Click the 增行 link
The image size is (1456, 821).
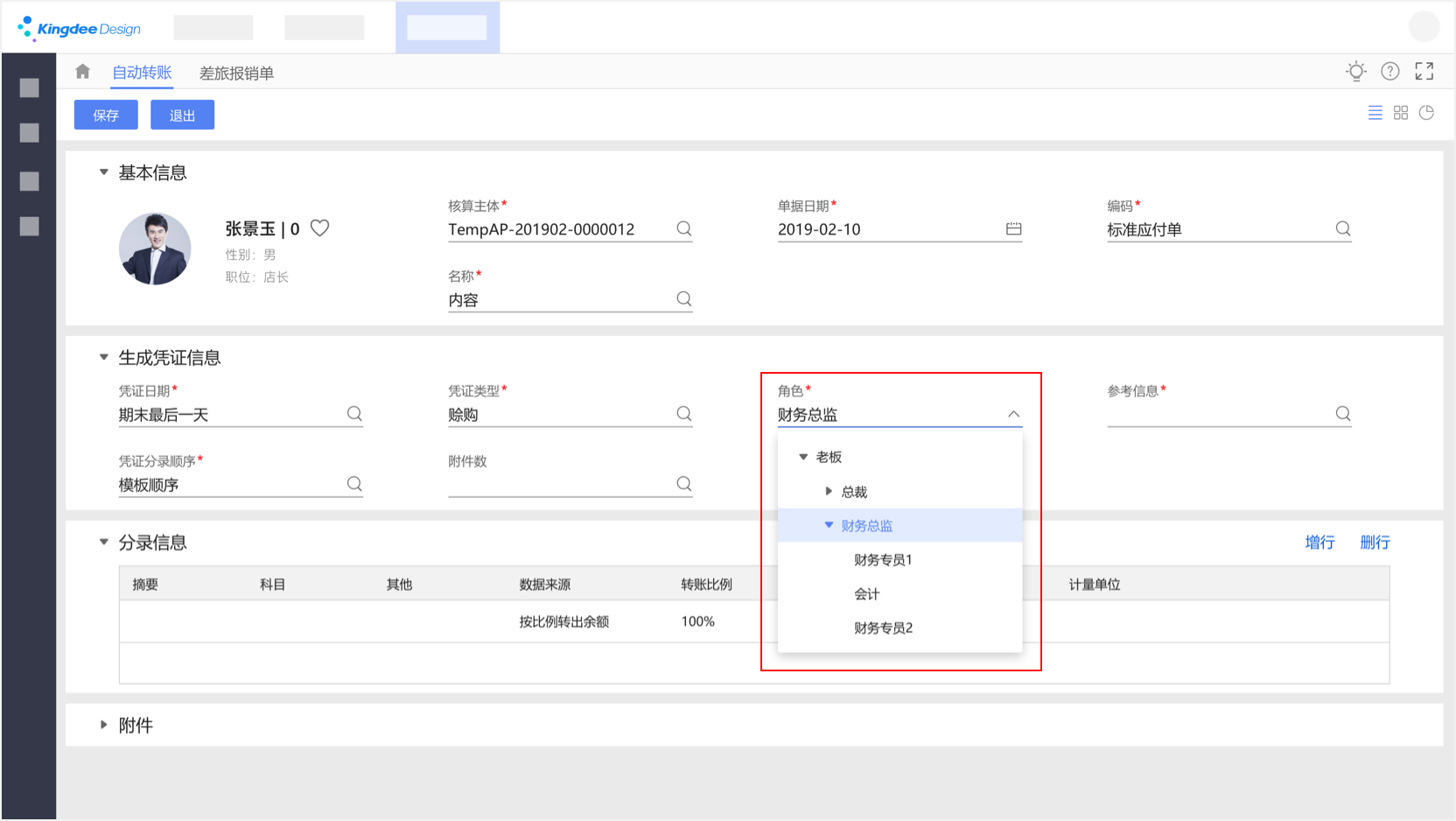pyautogui.click(x=1319, y=543)
